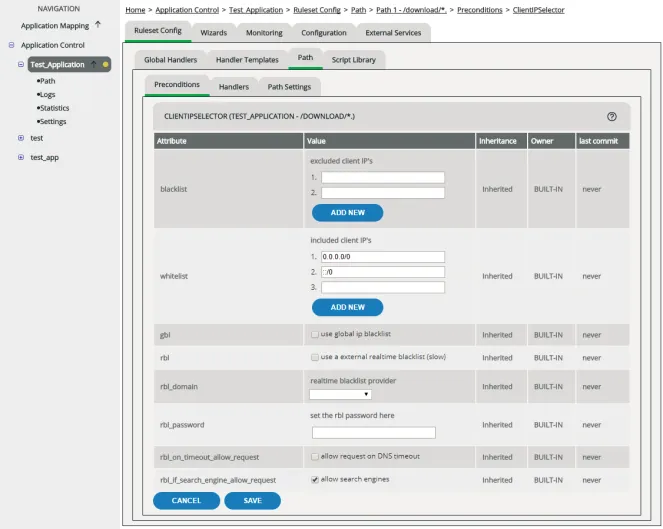Expand the test_app tree node
This screenshot has height=529, width=663.
click(x=21, y=157)
